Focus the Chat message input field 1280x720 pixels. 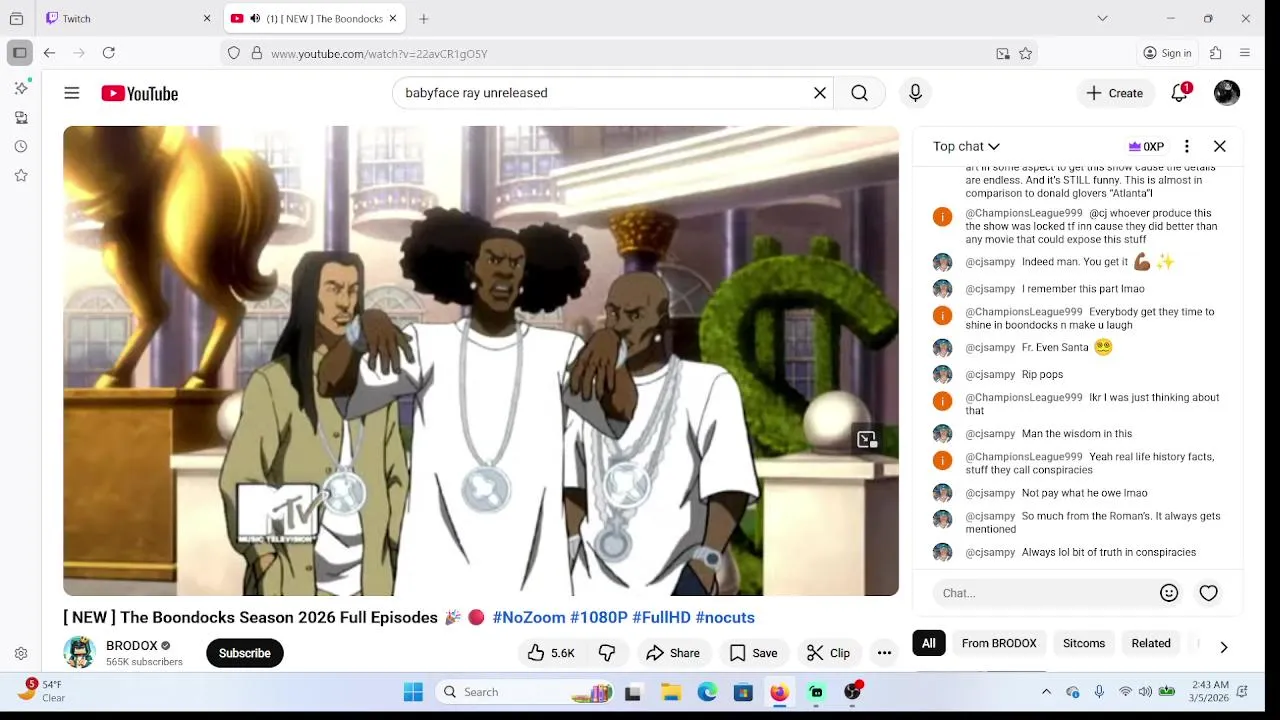[1046, 593]
